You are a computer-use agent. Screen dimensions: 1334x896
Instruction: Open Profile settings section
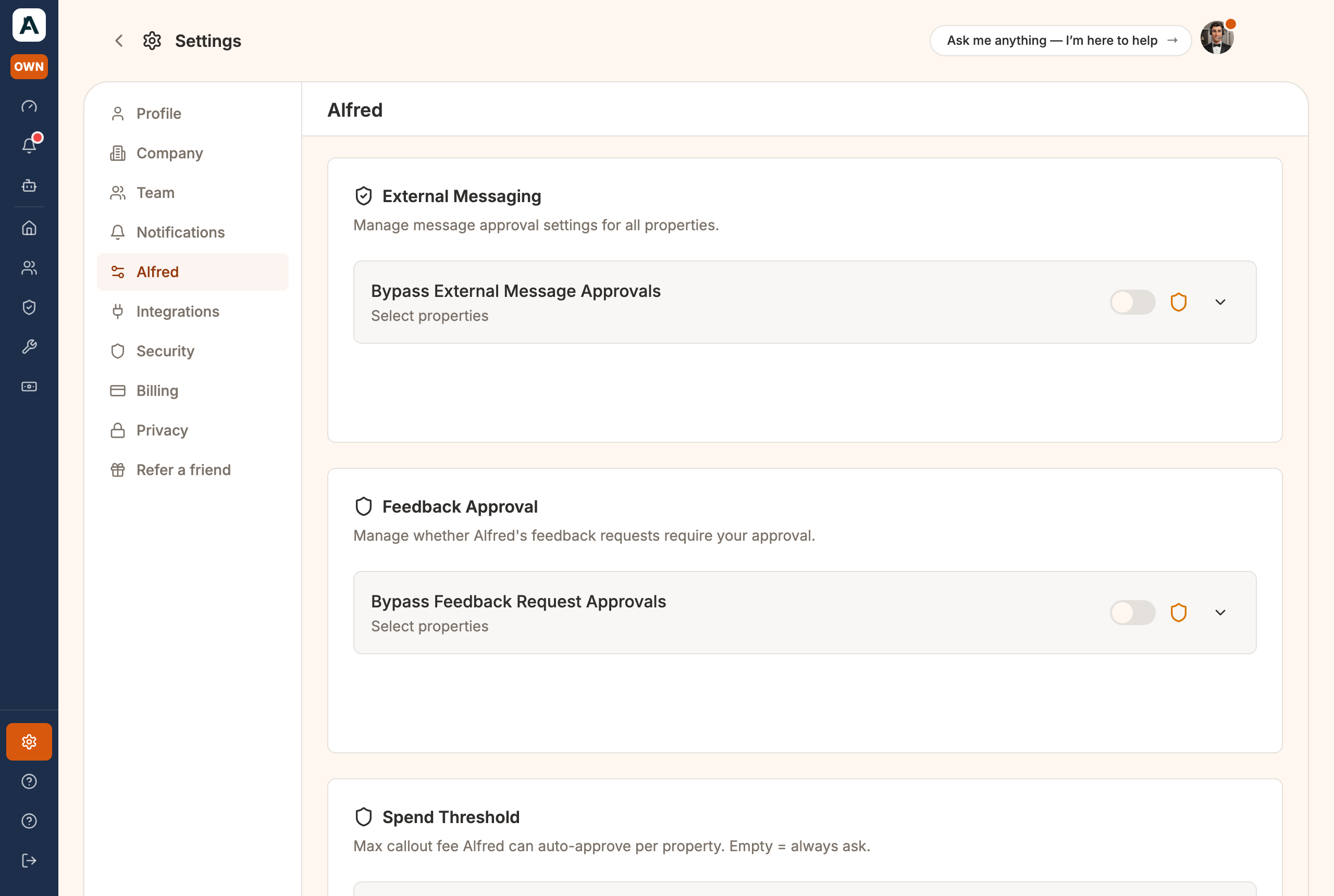coord(193,113)
